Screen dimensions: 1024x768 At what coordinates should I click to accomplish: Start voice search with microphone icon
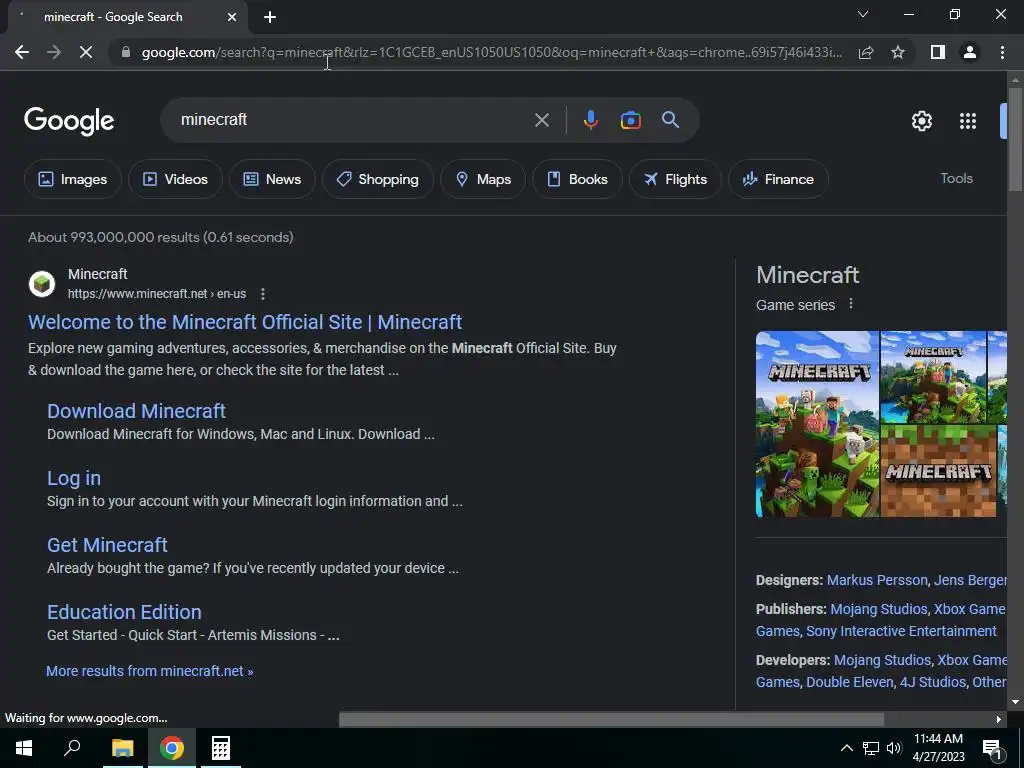tap(590, 120)
